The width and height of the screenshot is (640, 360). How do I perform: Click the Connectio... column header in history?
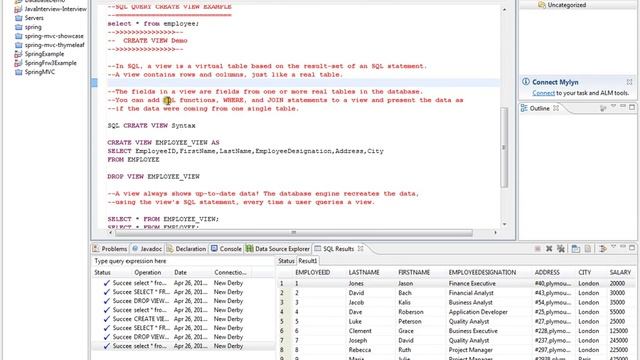(x=230, y=272)
